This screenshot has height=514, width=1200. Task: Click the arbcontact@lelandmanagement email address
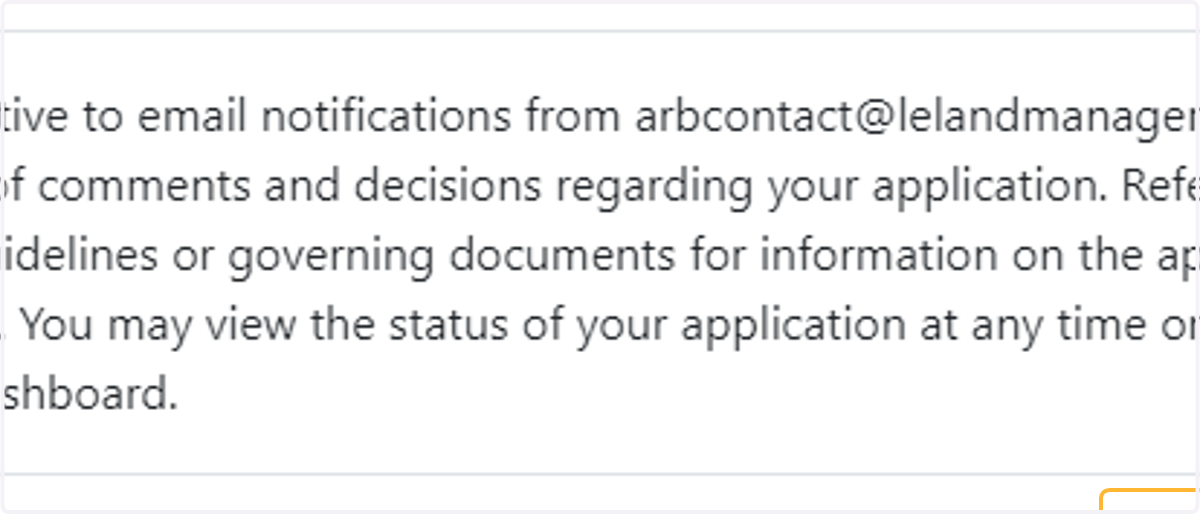pos(917,117)
